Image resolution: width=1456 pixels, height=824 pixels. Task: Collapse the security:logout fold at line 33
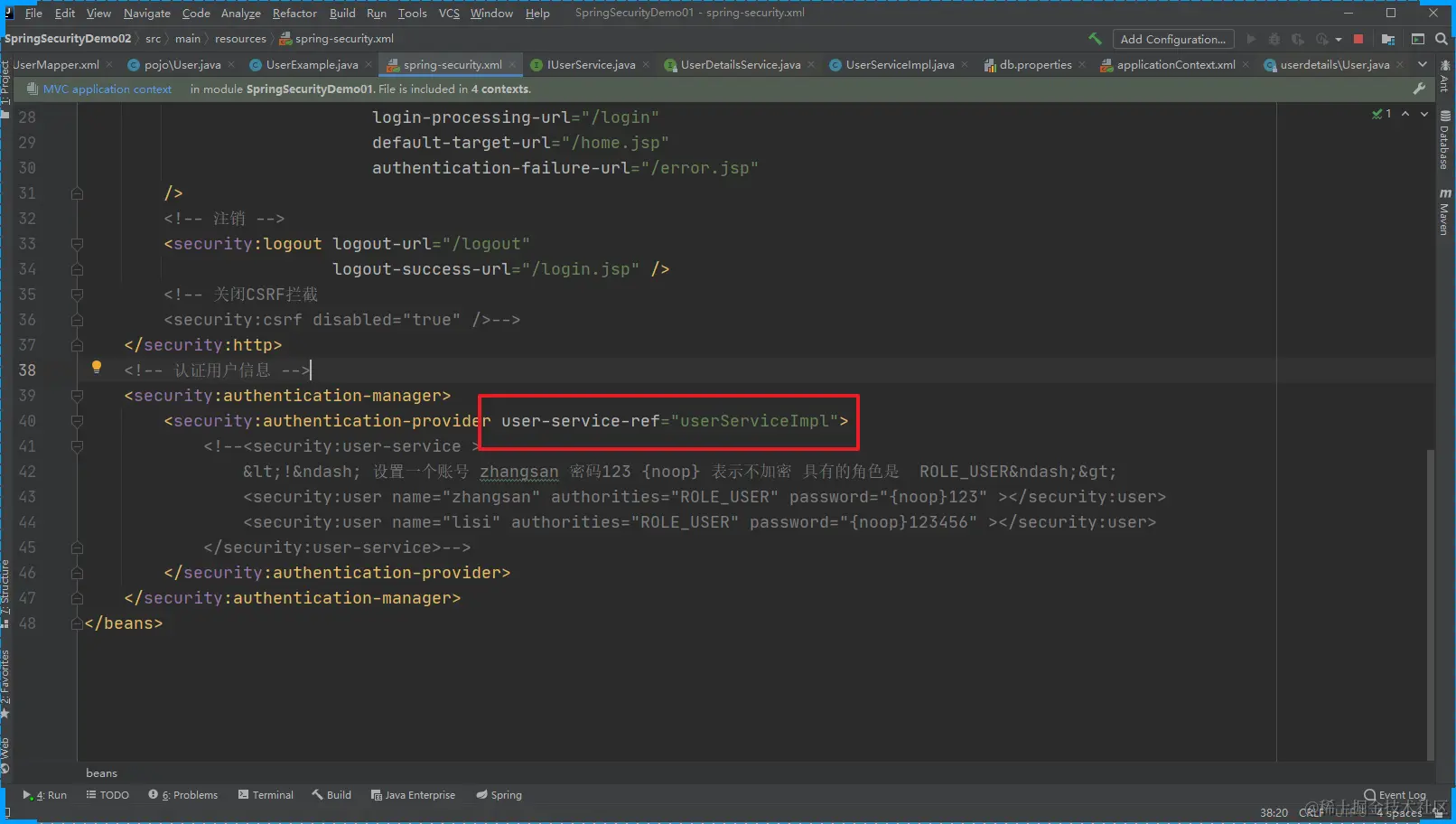77,244
